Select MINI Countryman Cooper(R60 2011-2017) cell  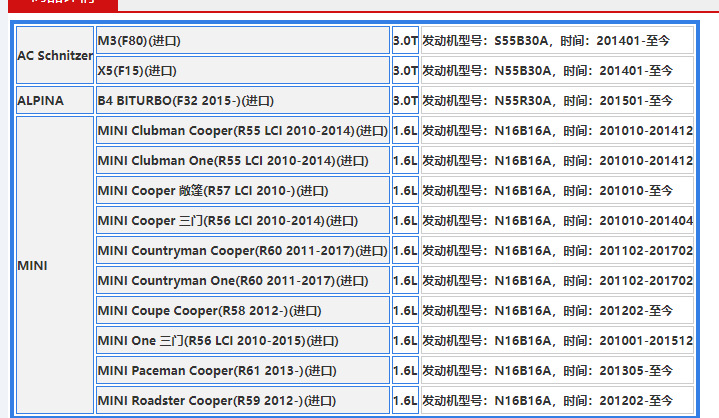click(x=243, y=251)
